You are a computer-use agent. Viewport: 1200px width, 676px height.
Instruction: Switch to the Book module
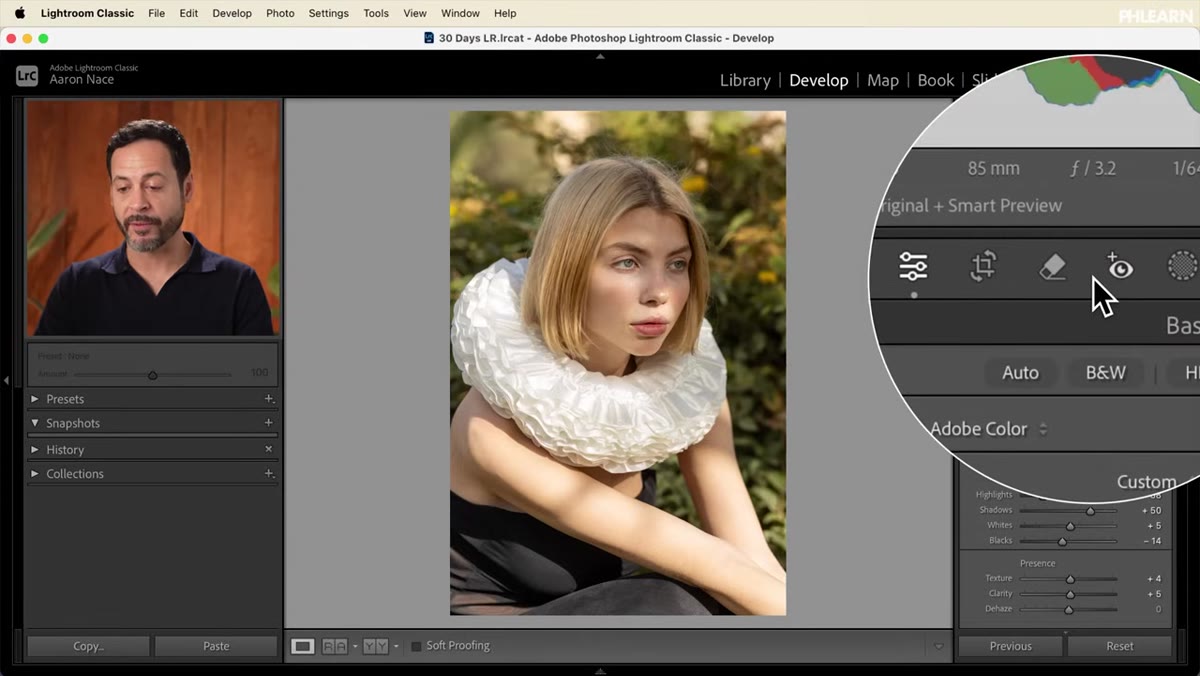click(x=936, y=80)
